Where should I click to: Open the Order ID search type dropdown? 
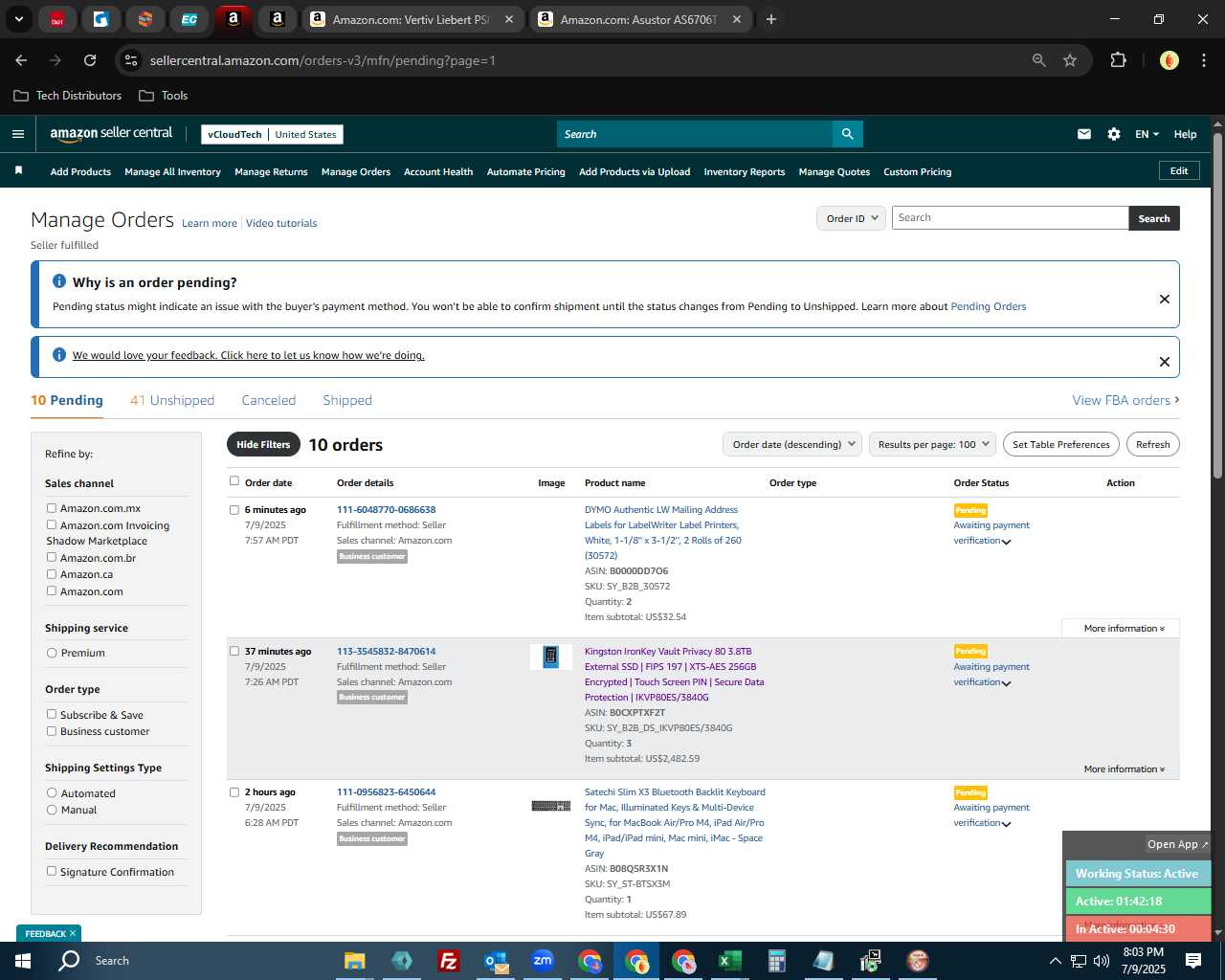(851, 218)
